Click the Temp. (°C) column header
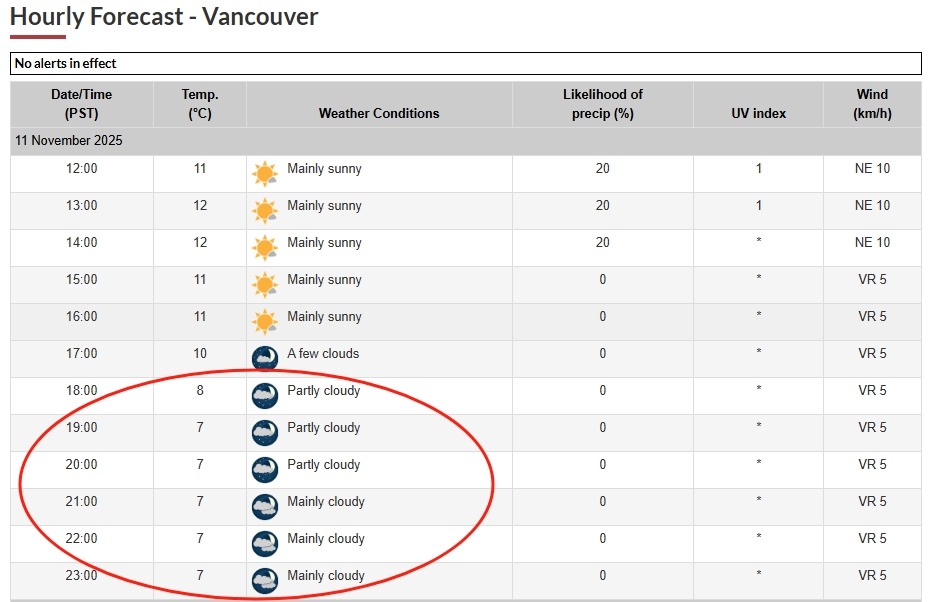This screenshot has width=931, height=602. tap(200, 104)
